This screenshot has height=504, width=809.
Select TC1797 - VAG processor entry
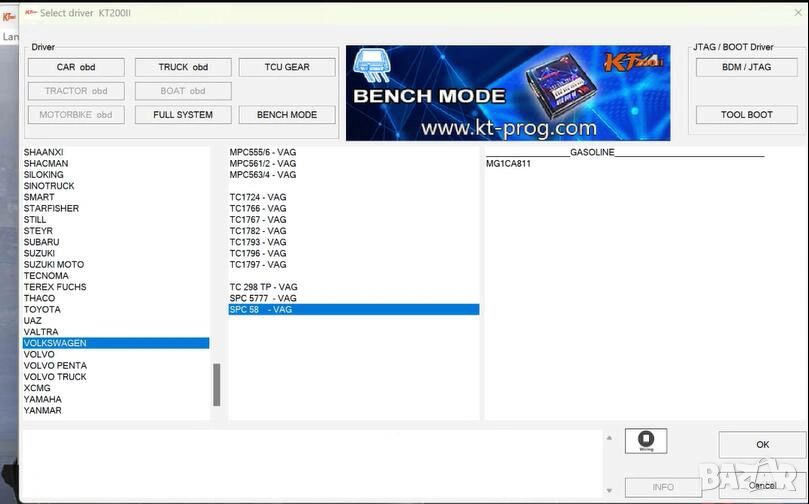pos(258,265)
